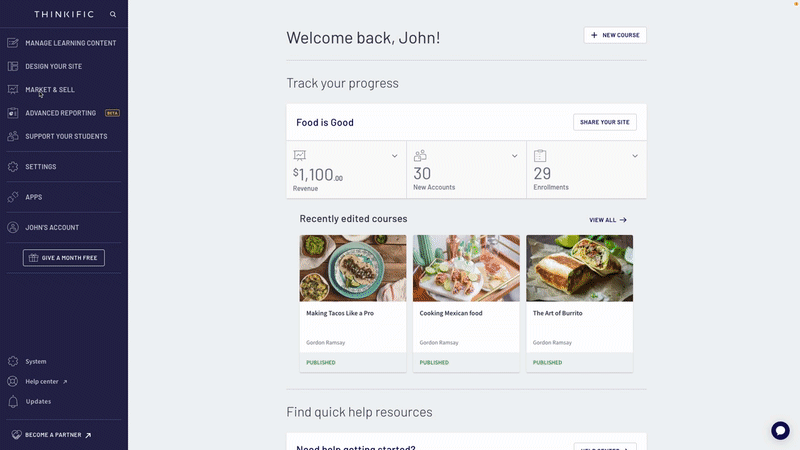Expand the Revenue card dropdown chevron
This screenshot has height=450, width=800.
point(394,156)
